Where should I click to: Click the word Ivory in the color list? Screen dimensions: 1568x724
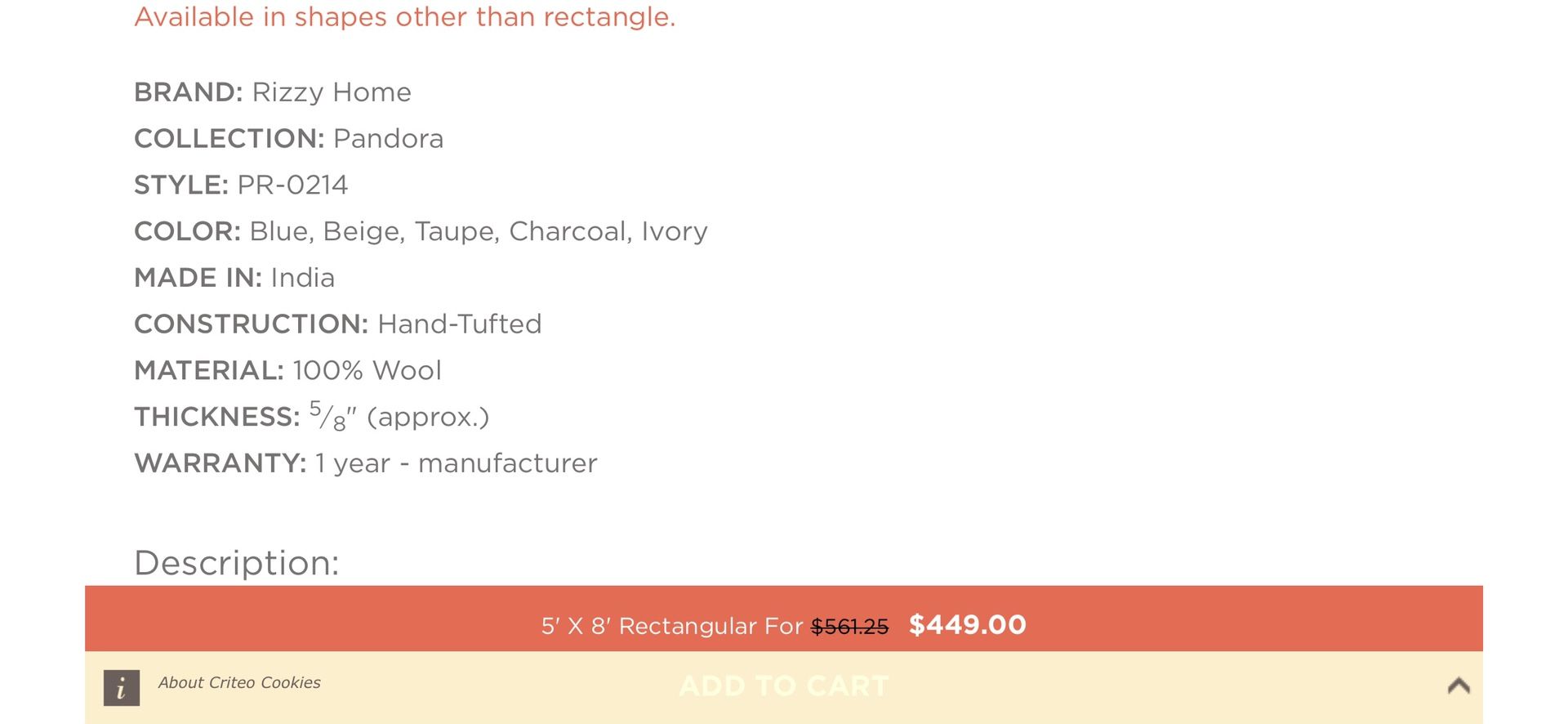(675, 232)
